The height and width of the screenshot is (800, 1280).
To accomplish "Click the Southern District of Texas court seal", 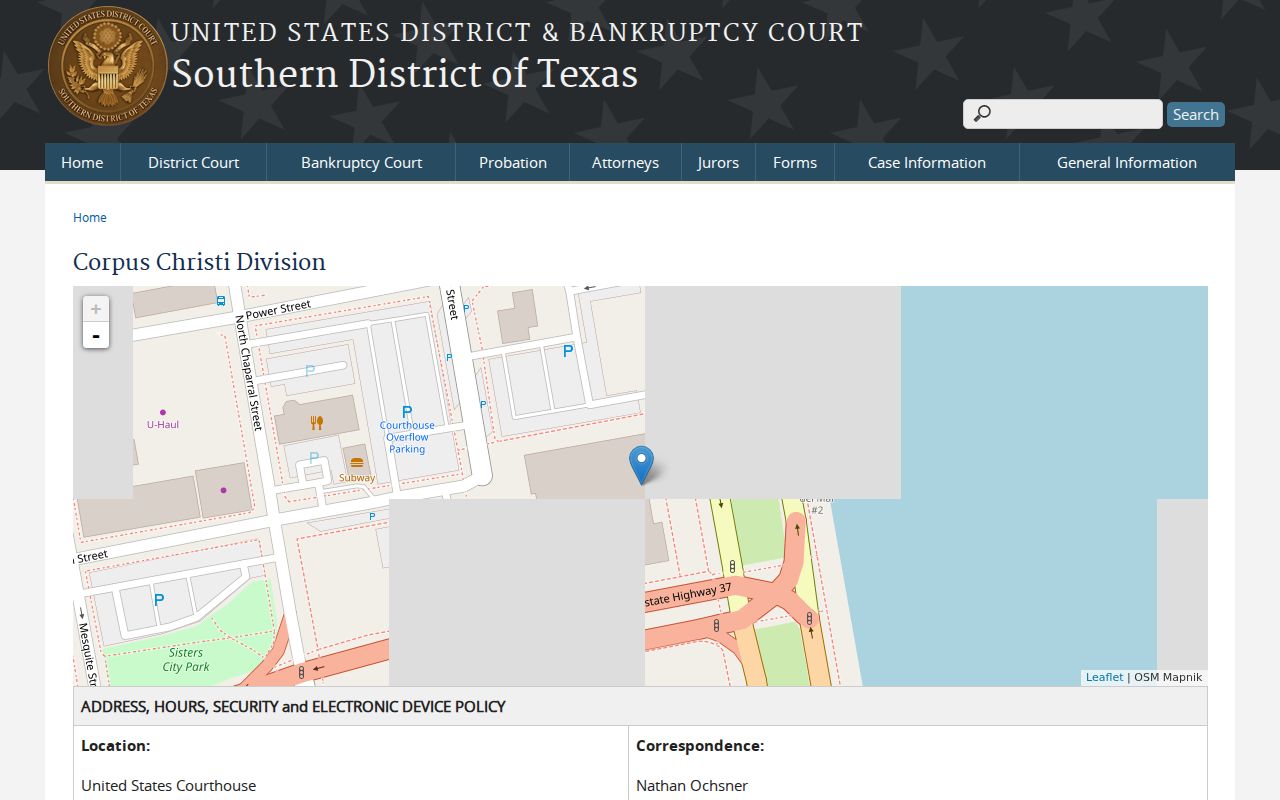I will click(x=108, y=66).
